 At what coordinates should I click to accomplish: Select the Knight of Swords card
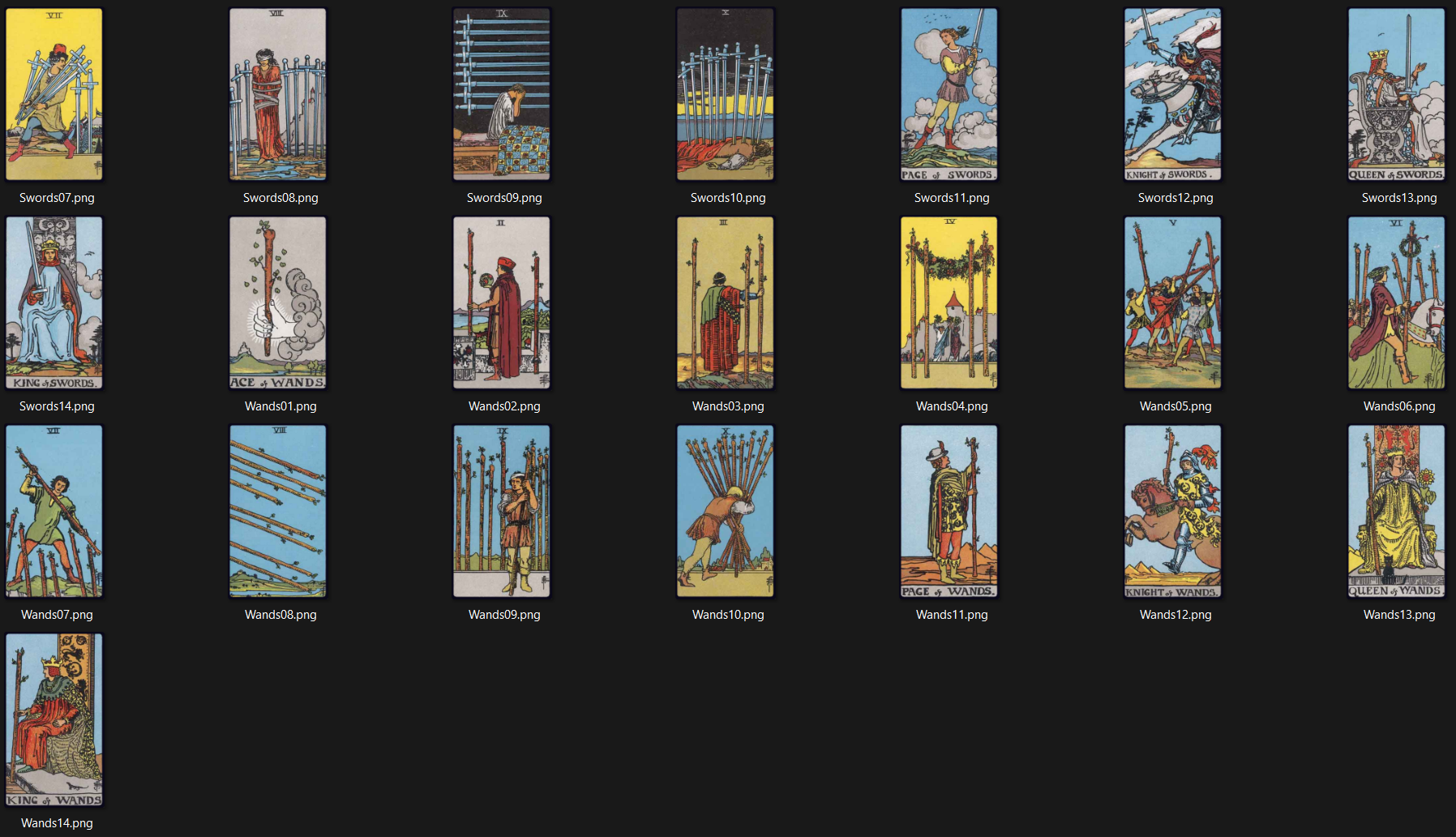tap(1173, 93)
